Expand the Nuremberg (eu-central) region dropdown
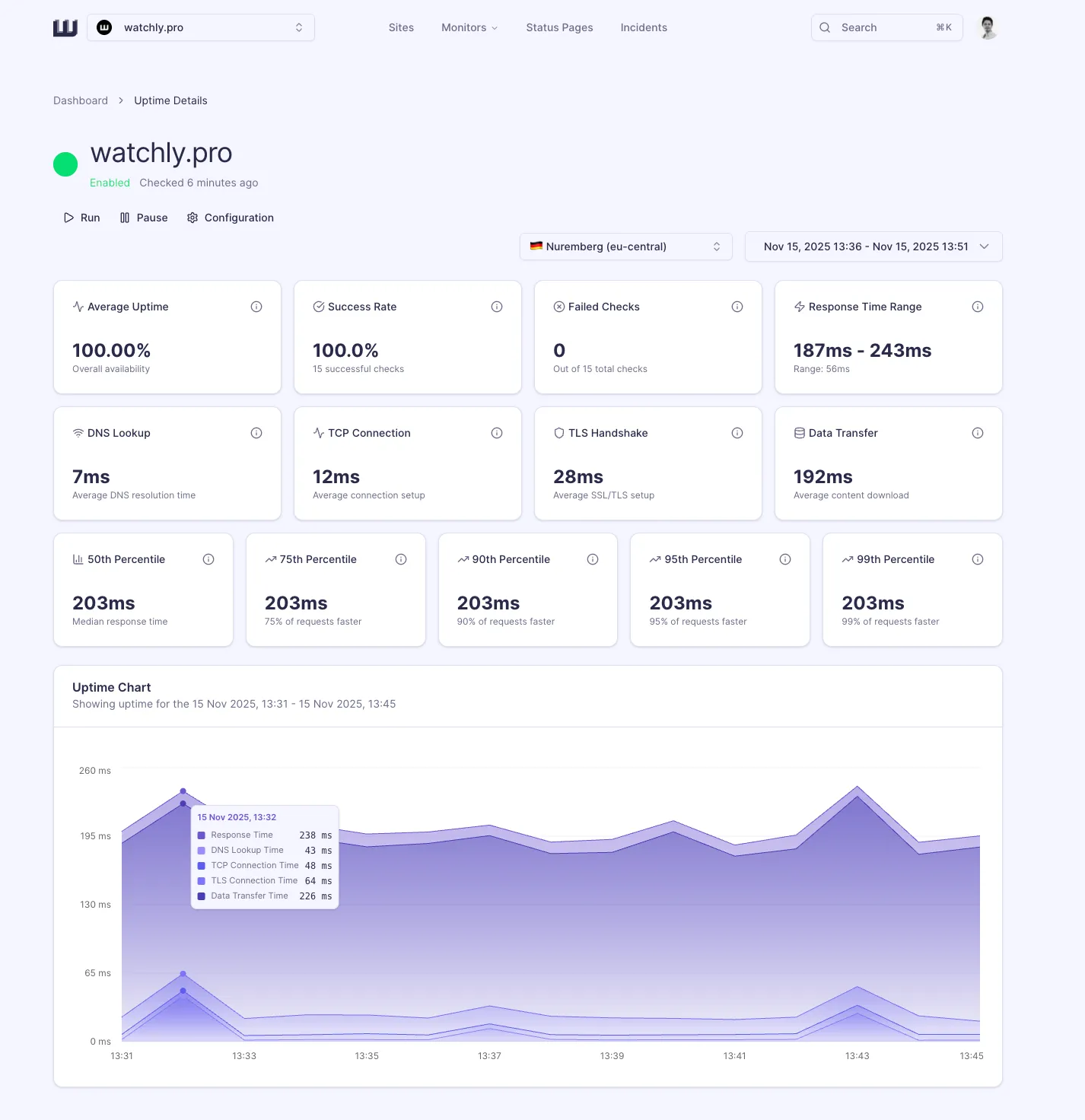The image size is (1085, 1120). click(625, 247)
